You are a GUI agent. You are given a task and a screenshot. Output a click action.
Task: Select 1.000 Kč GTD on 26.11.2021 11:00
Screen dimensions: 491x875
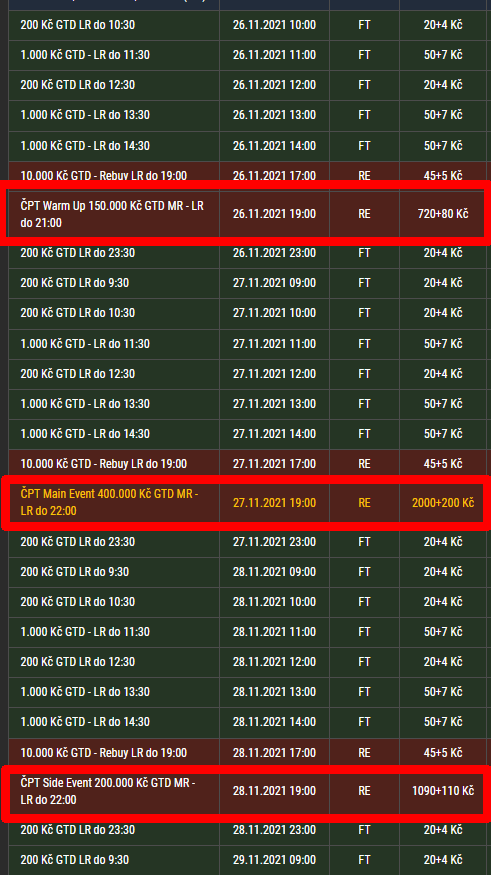coord(247,55)
